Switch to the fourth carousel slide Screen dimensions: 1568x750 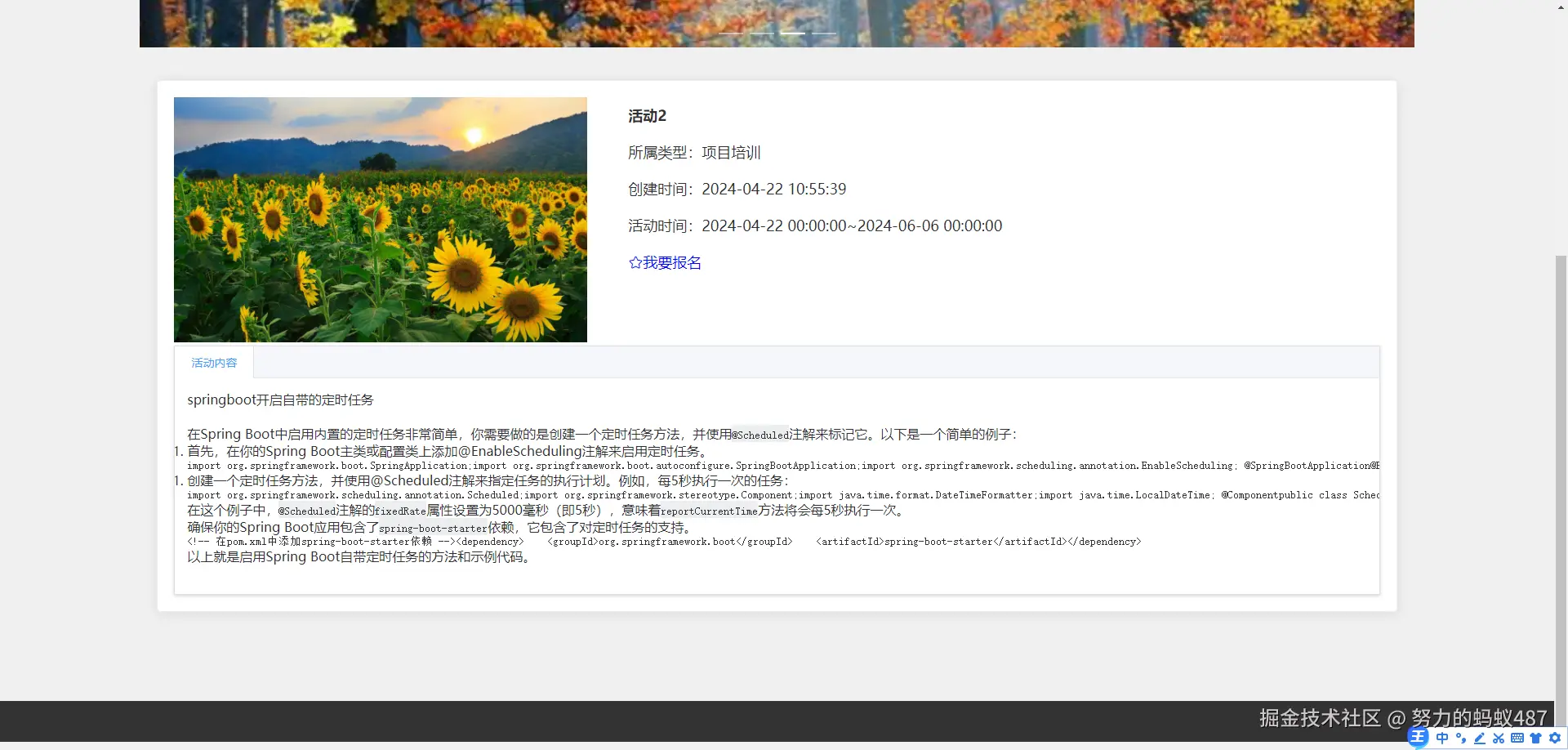click(x=825, y=33)
